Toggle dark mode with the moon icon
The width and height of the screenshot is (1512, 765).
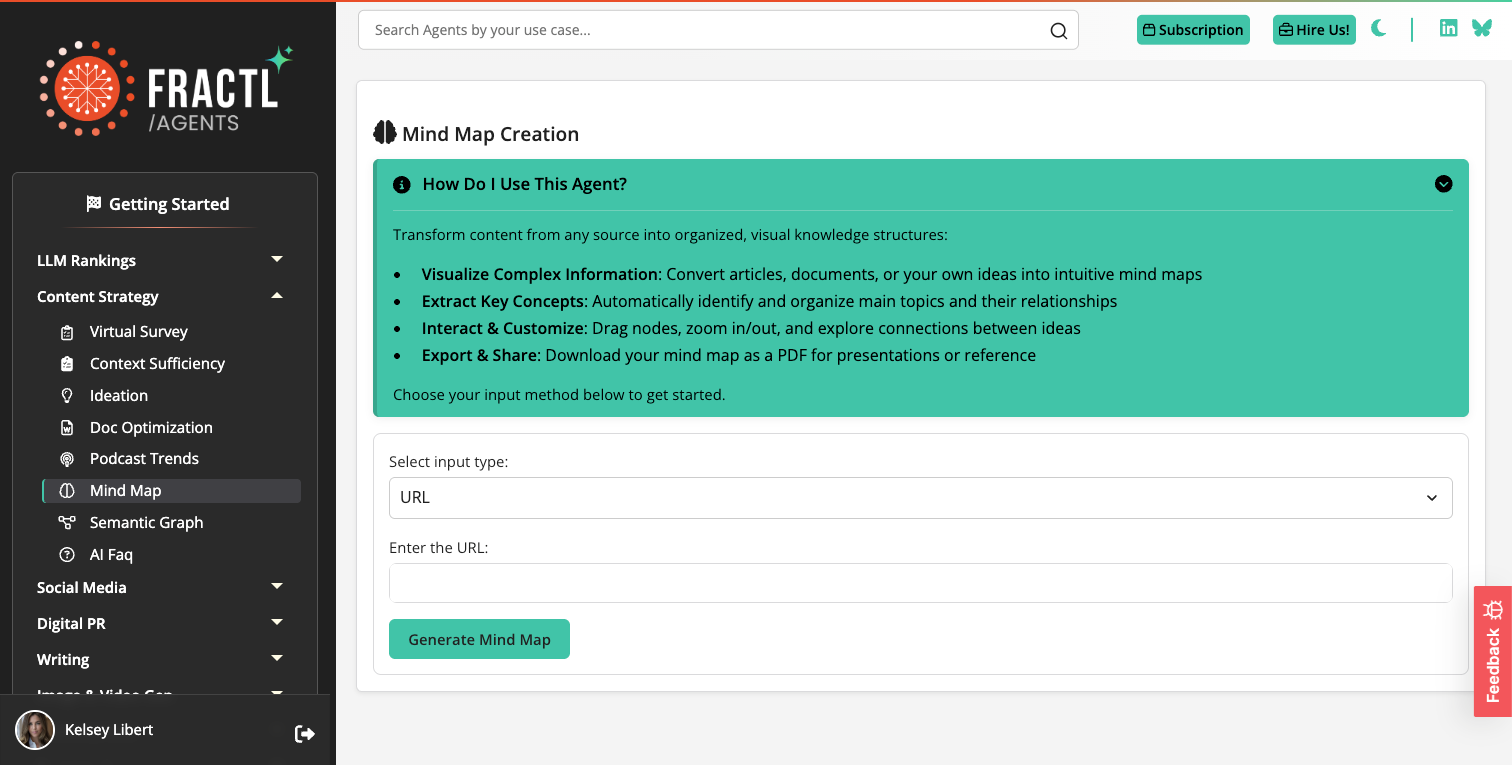[1378, 29]
